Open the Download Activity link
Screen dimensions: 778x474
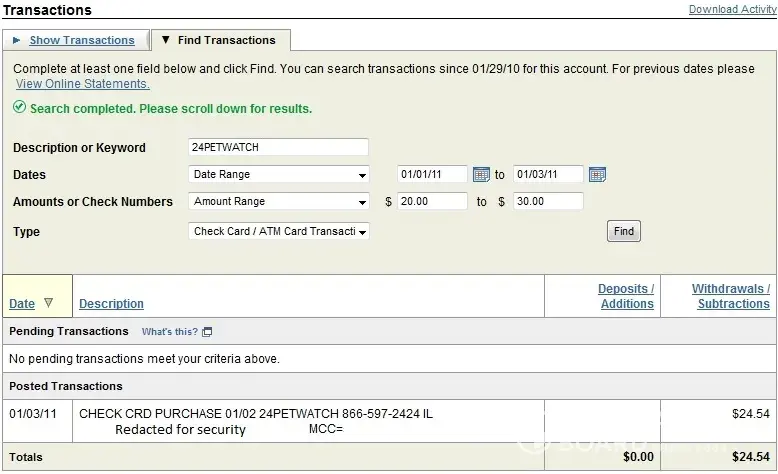click(x=732, y=9)
